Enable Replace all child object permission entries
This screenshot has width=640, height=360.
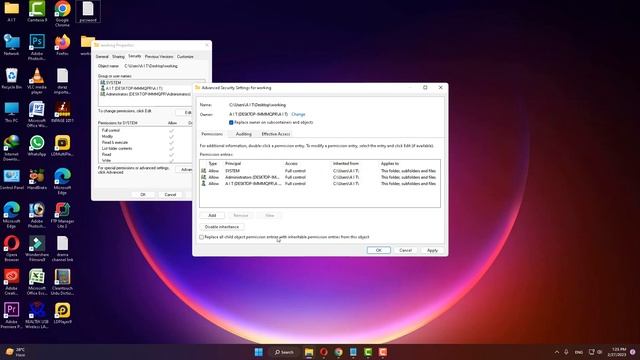point(202,237)
